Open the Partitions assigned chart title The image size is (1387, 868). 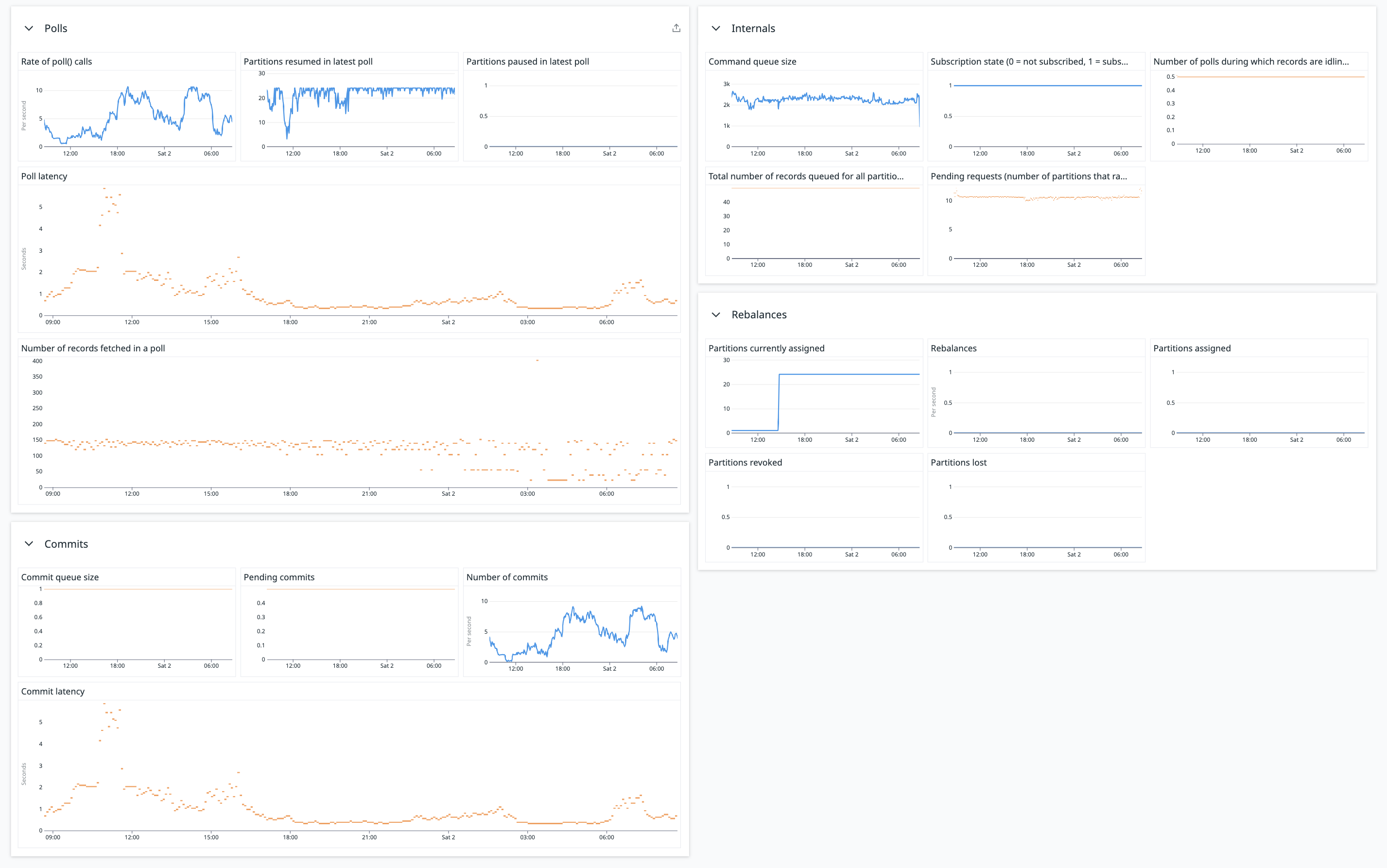[x=1192, y=348]
